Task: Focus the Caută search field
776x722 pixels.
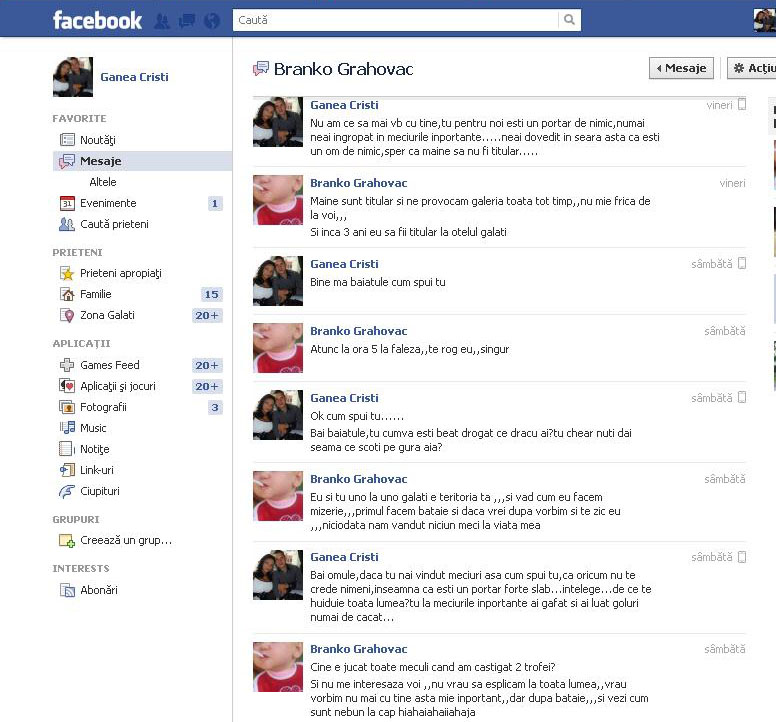Action: [x=395, y=20]
